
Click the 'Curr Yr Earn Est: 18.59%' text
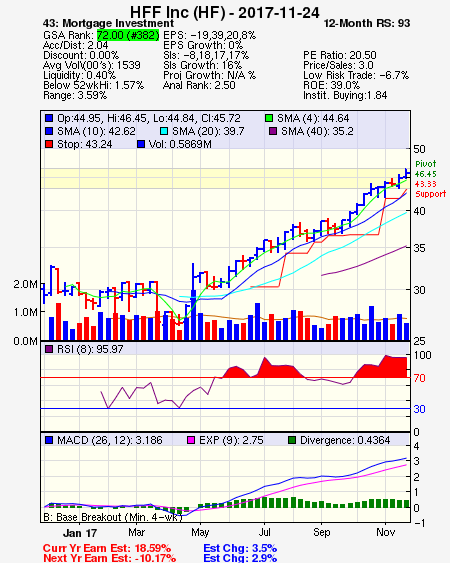tap(107, 549)
